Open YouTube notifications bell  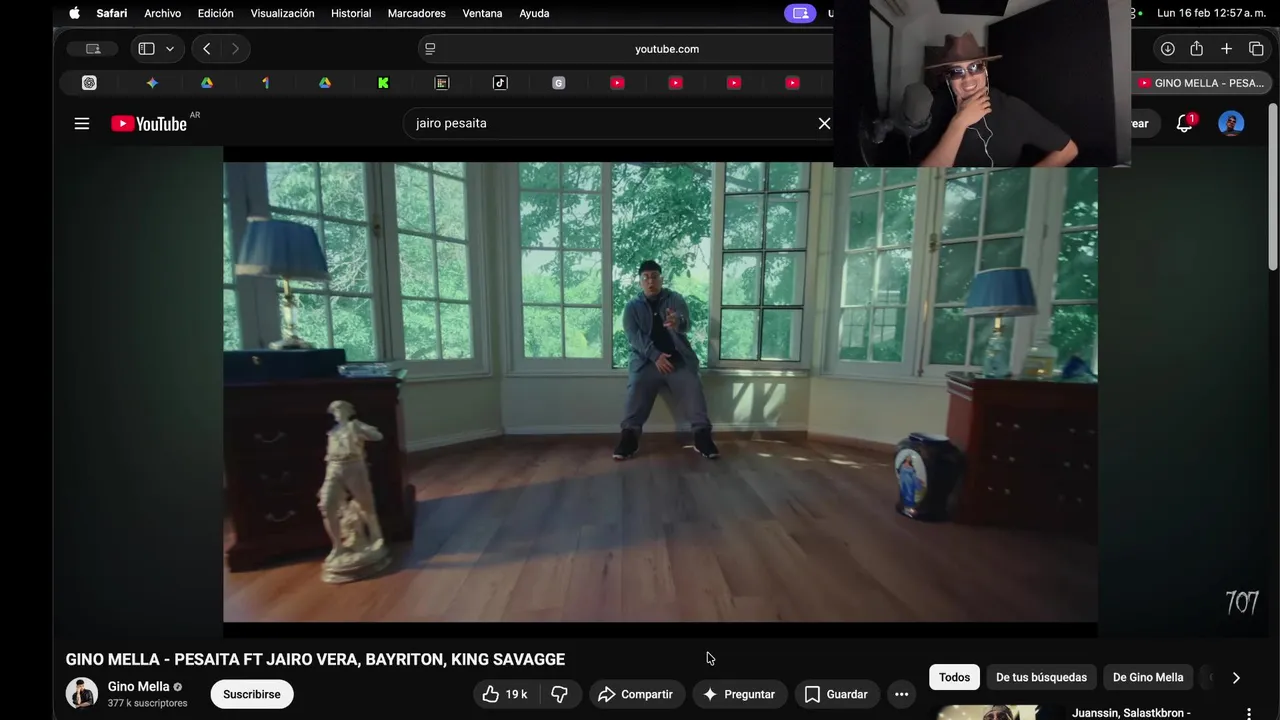coord(1185,123)
